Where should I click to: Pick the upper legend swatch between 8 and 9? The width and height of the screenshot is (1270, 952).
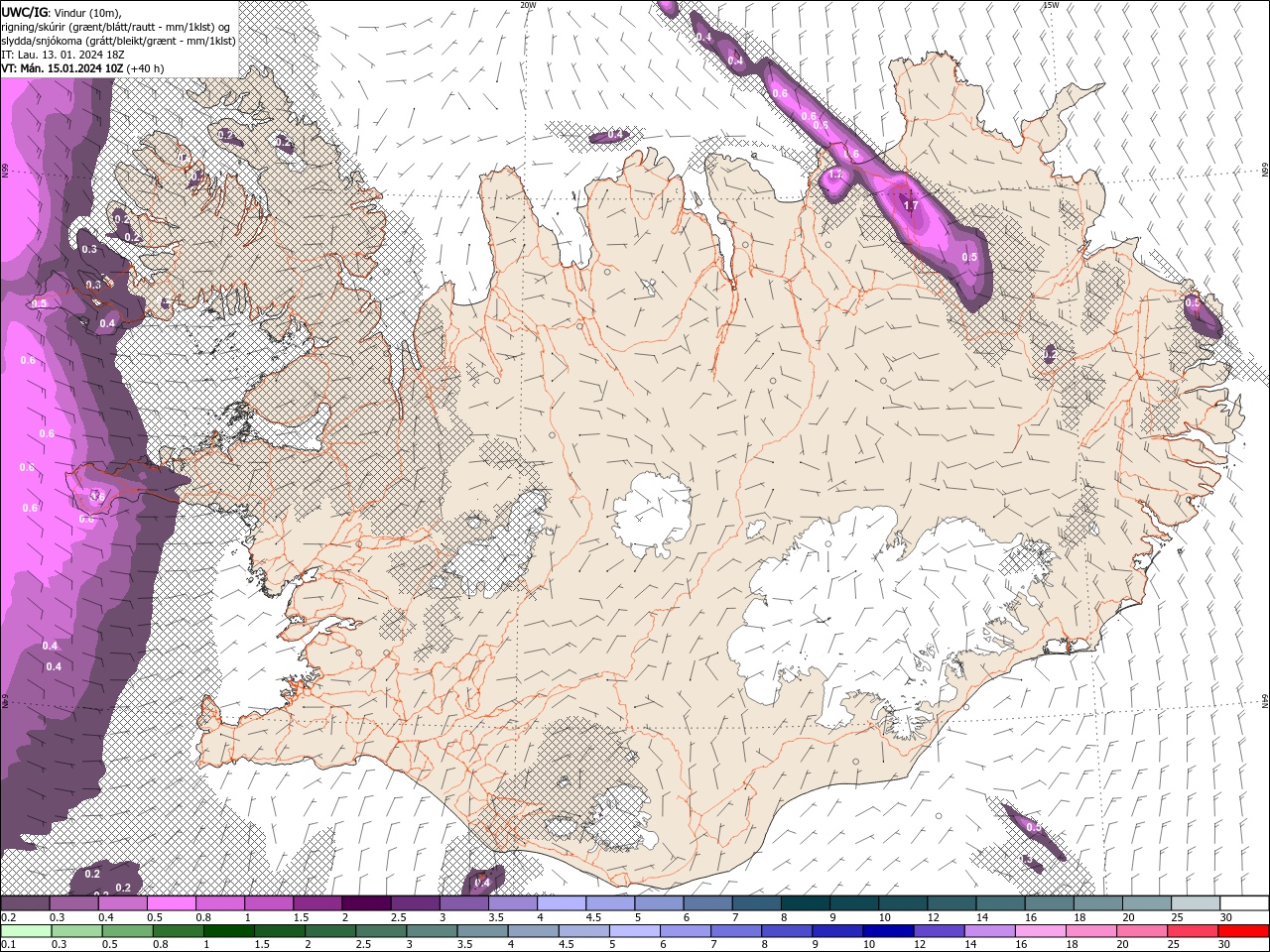coord(806,902)
